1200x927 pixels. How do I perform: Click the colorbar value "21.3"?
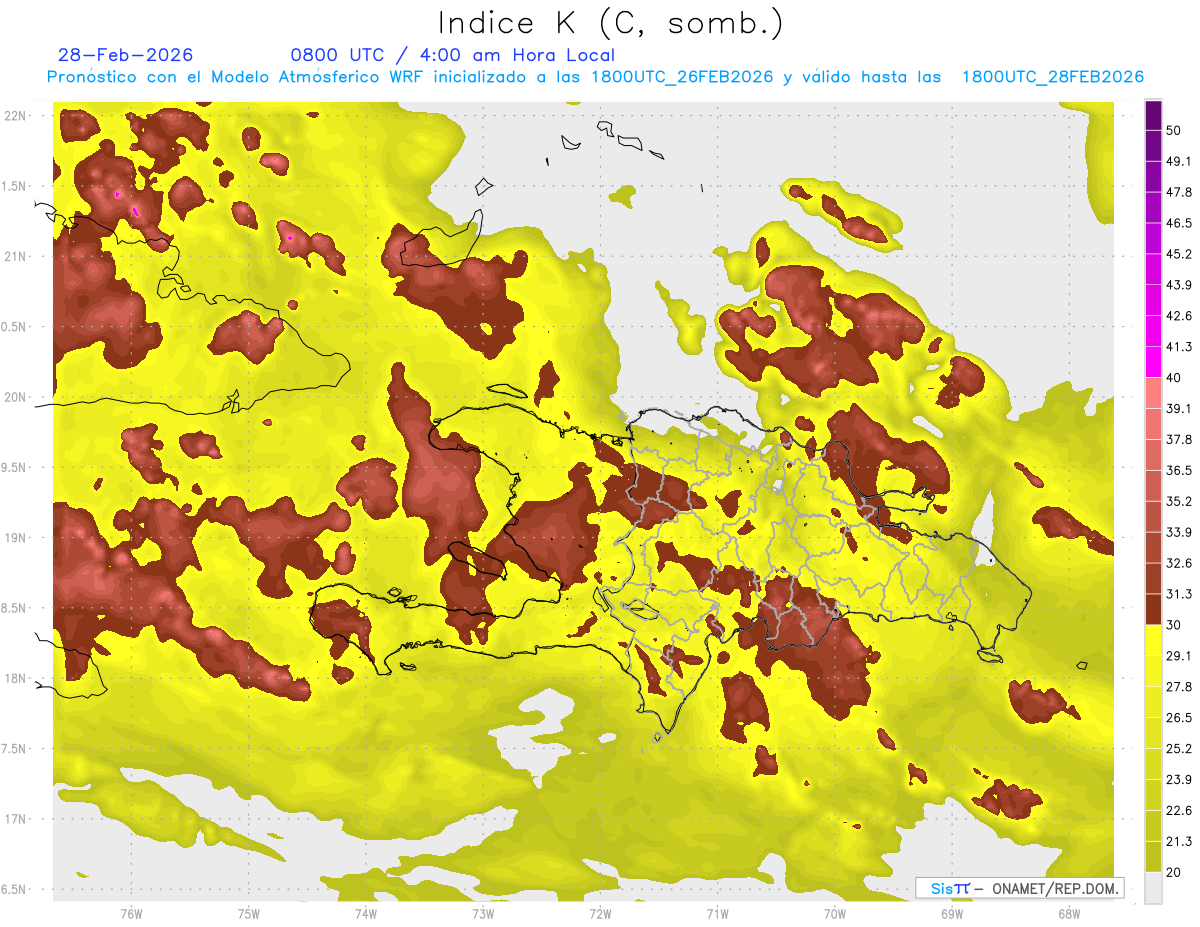1180,841
